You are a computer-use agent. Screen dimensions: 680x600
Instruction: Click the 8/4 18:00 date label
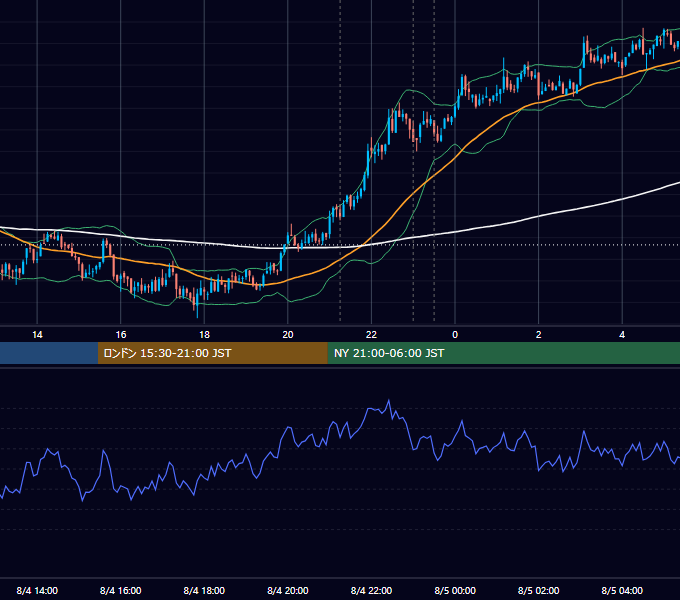204,591
